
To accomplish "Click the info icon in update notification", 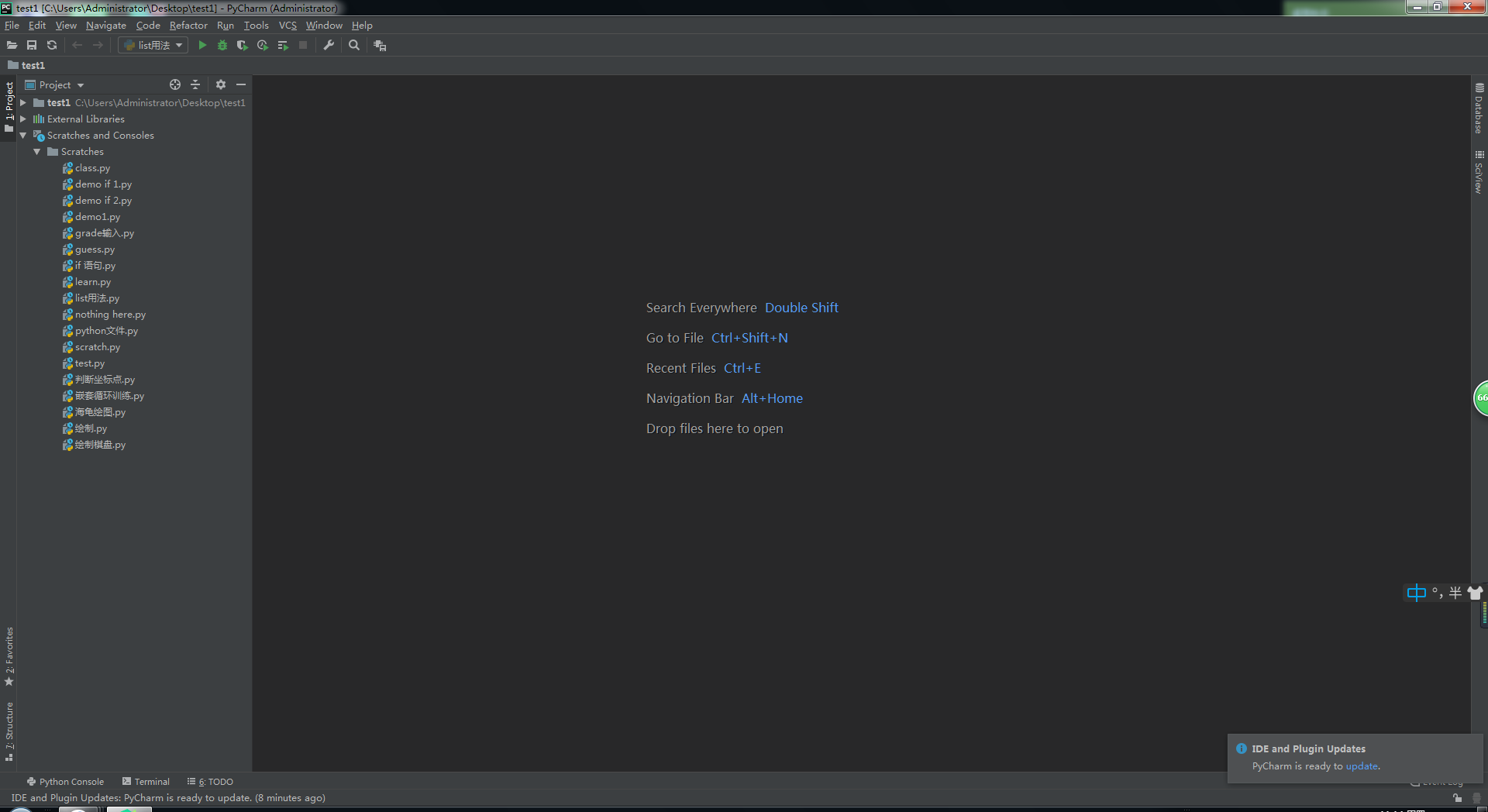I will [x=1242, y=749].
